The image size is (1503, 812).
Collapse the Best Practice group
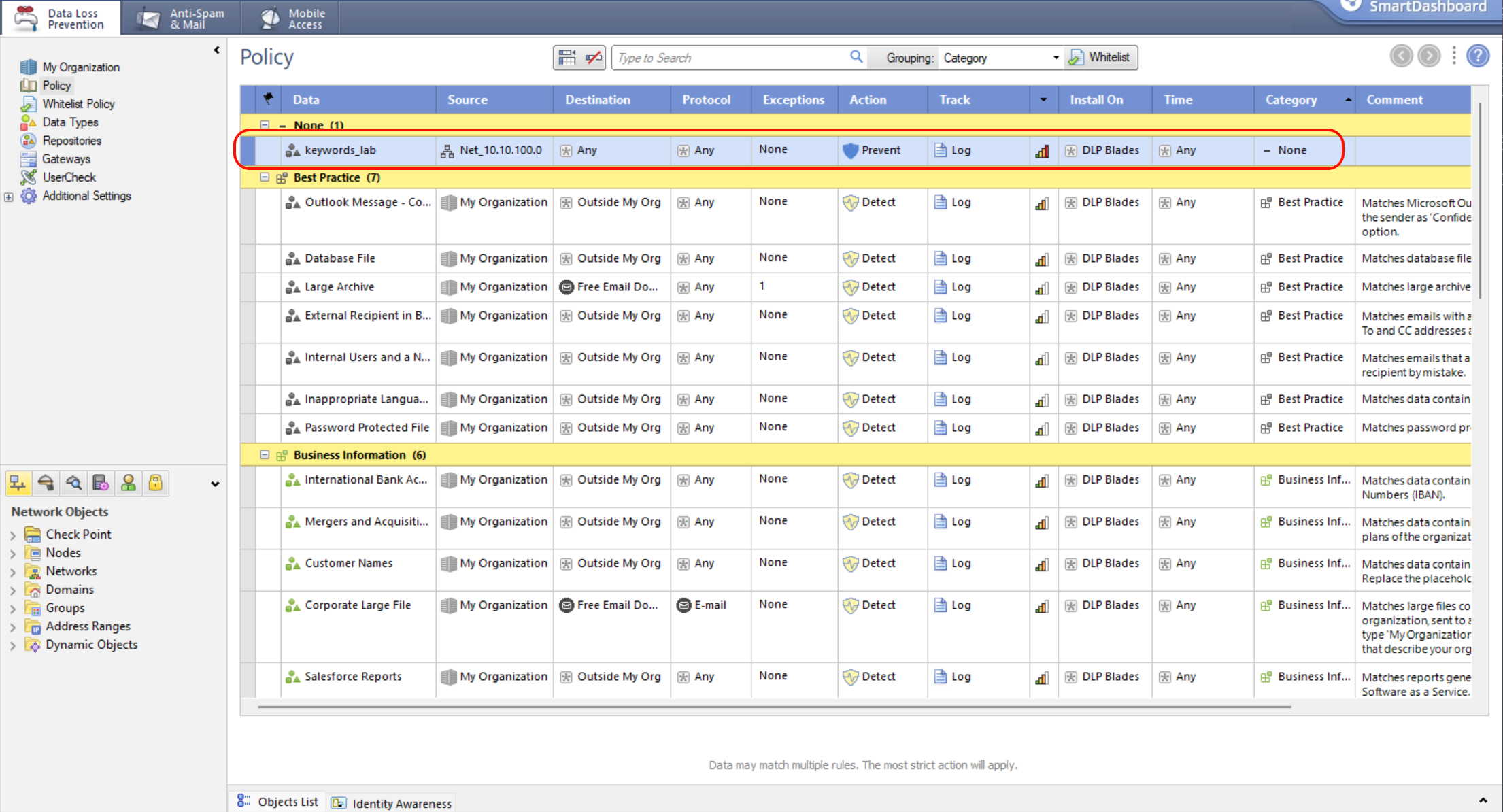[265, 177]
